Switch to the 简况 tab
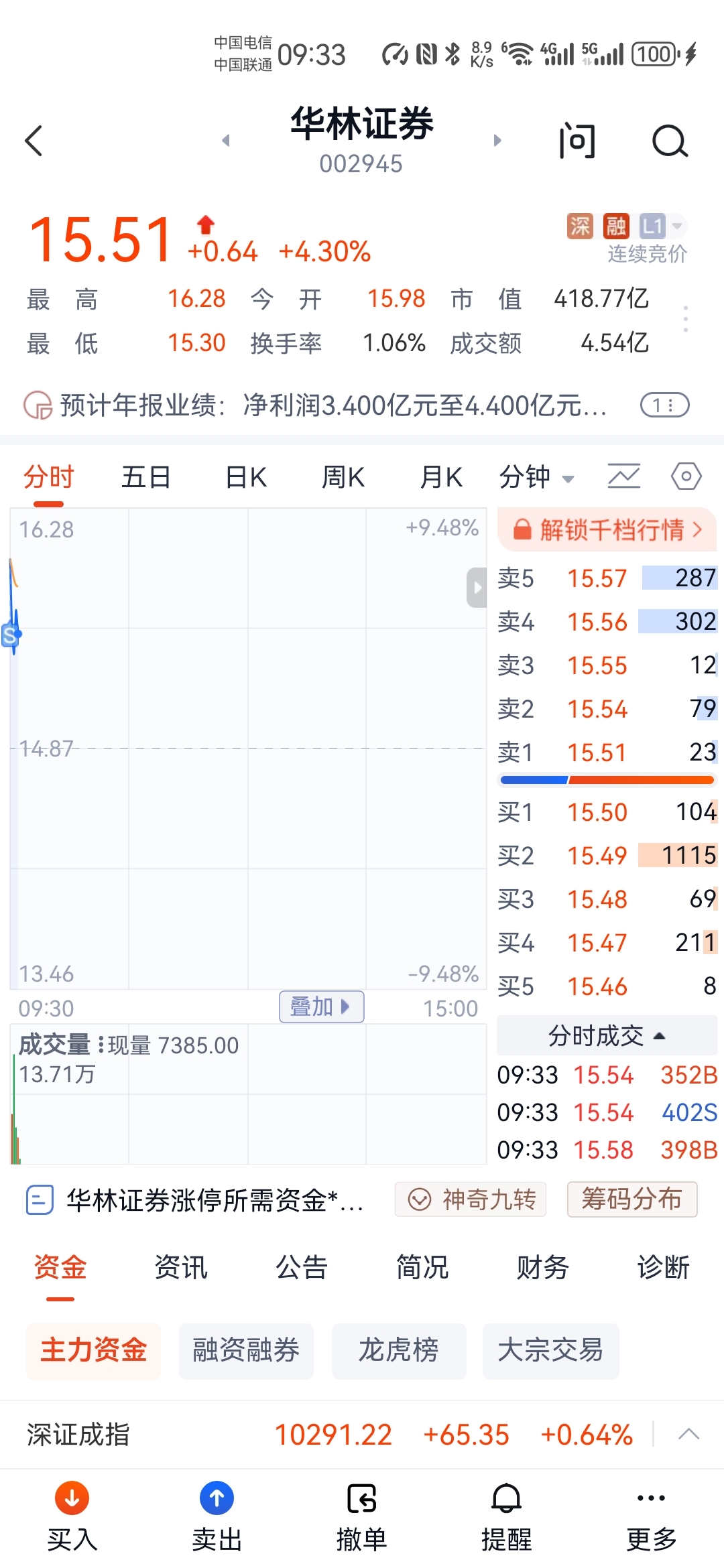The image size is (724, 1568). [422, 1267]
